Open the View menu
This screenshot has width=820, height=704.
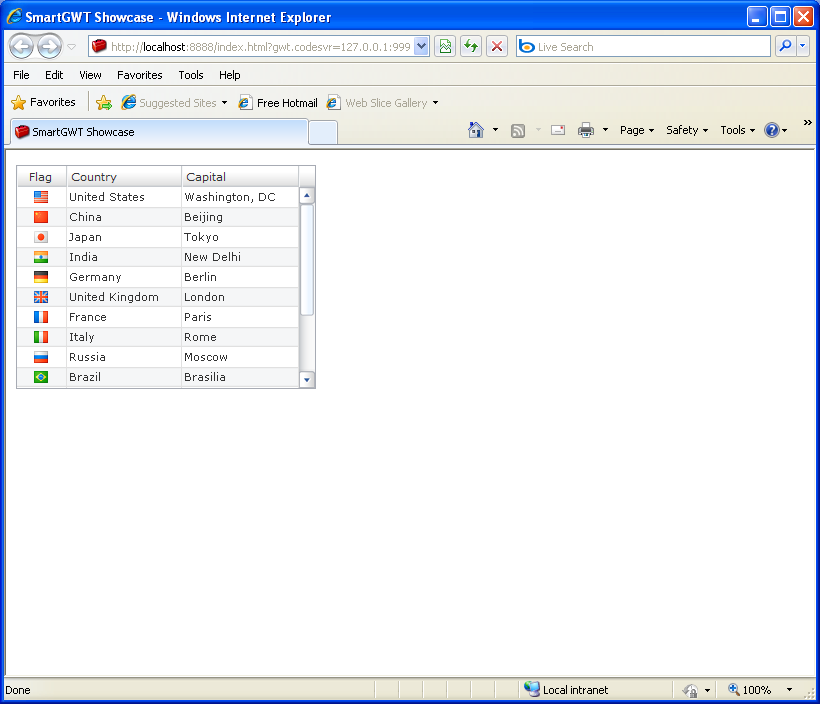point(90,75)
